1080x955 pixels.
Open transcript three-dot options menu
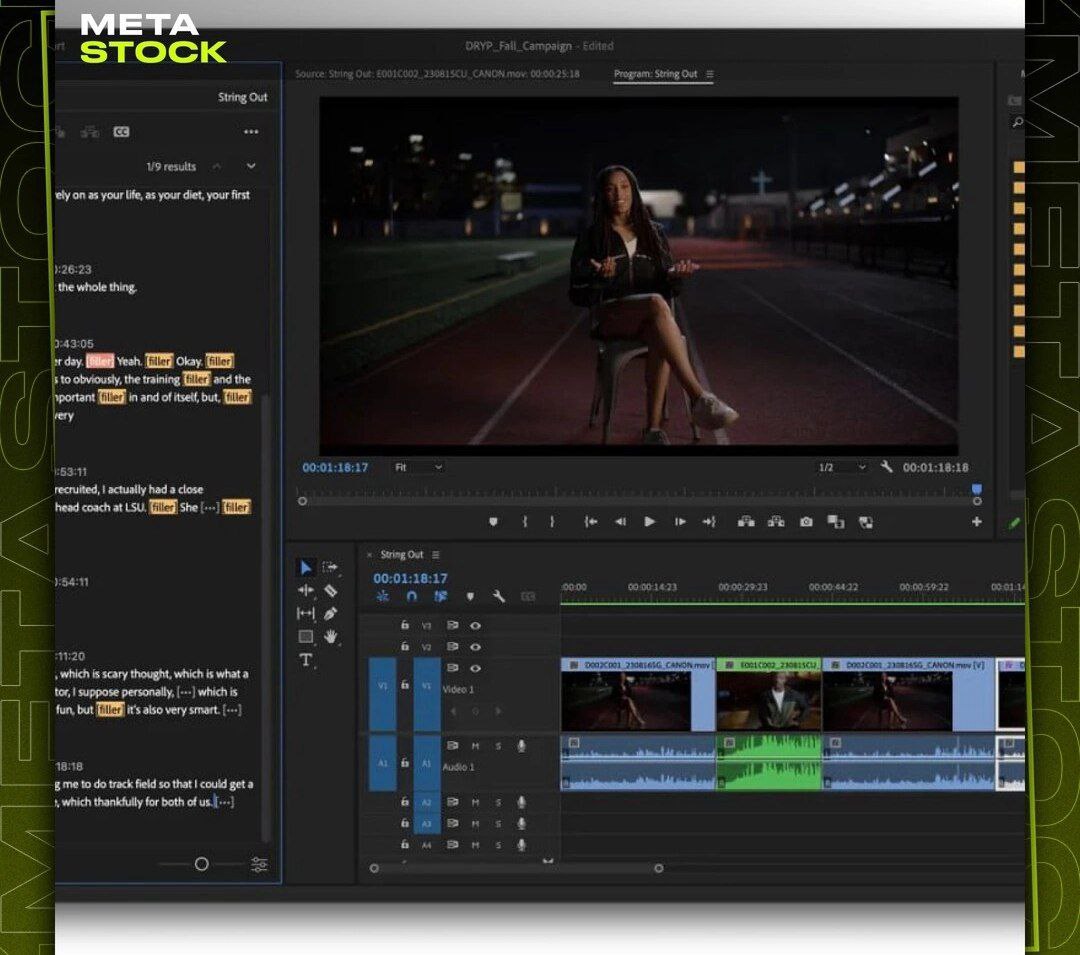click(x=251, y=132)
